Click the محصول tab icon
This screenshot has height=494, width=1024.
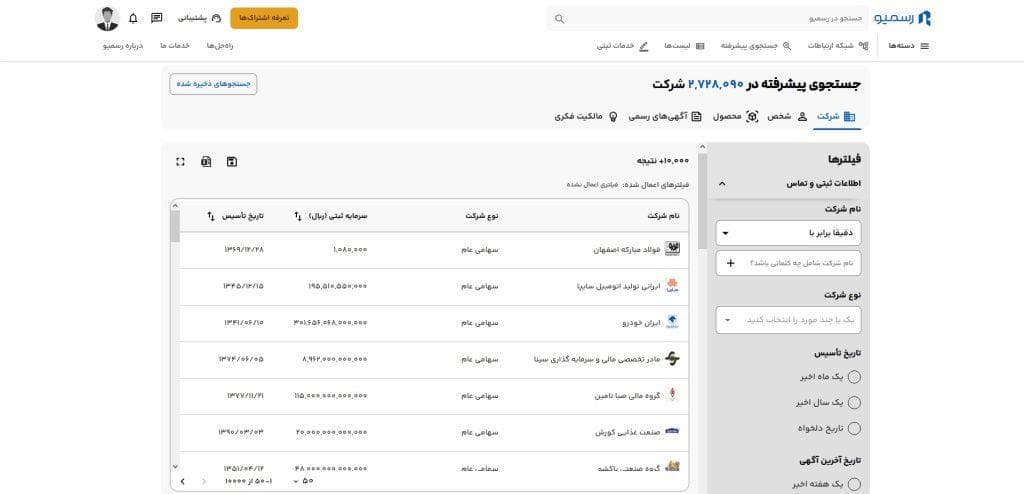(752, 116)
